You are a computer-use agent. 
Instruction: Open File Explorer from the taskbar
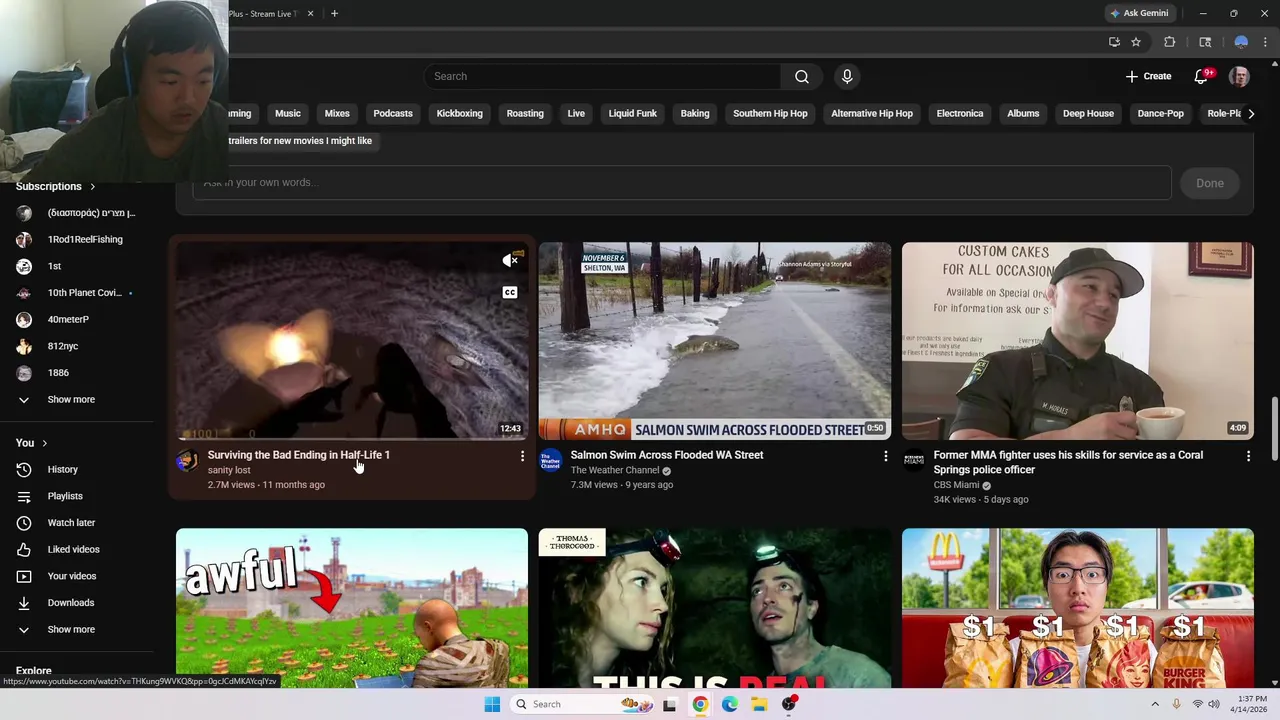759,704
